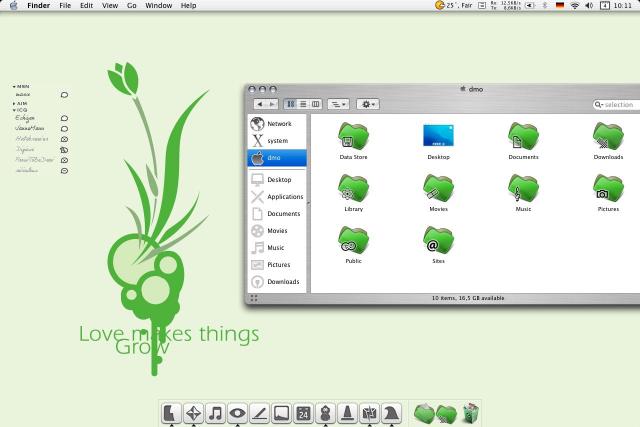The width and height of the screenshot is (640, 427).
Task: Select Desktop in the Finder sidebar
Action: (x=277, y=180)
